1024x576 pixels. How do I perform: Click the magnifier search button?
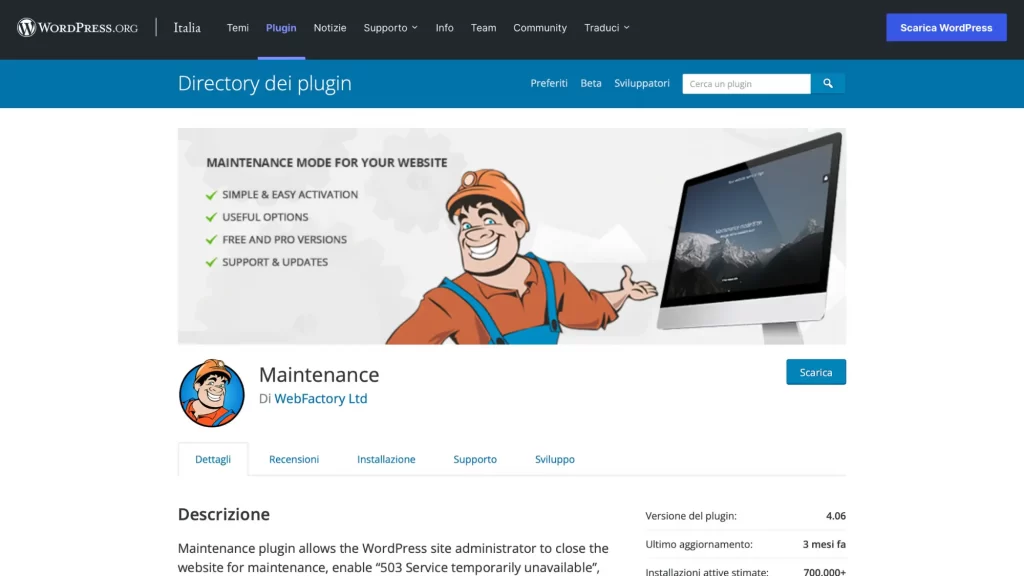[827, 84]
